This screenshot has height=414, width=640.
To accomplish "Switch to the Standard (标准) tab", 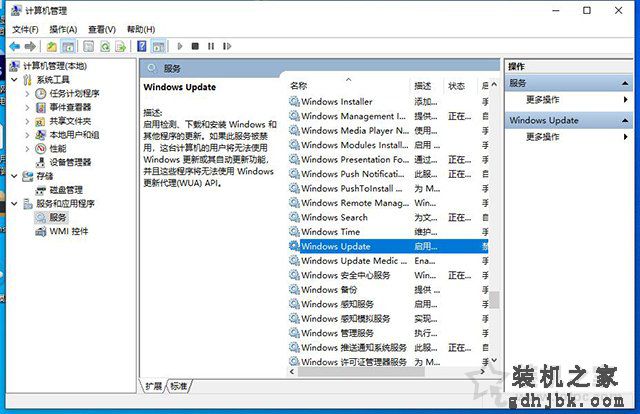I will [178, 386].
